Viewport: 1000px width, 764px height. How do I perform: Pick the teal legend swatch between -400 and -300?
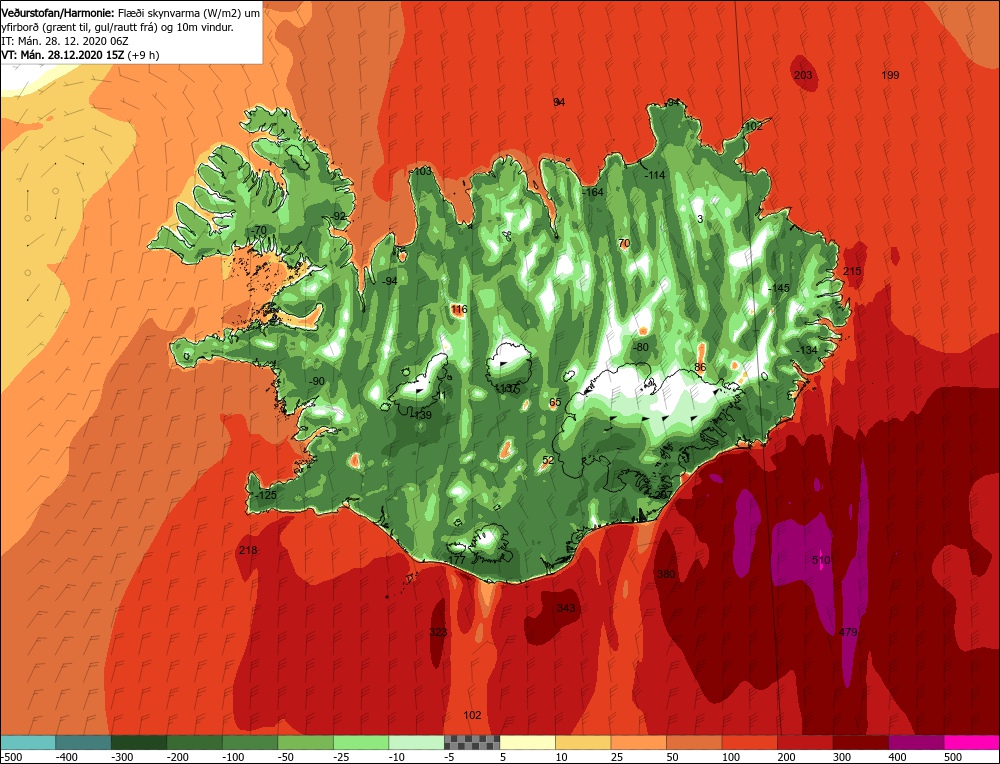click(x=83, y=742)
